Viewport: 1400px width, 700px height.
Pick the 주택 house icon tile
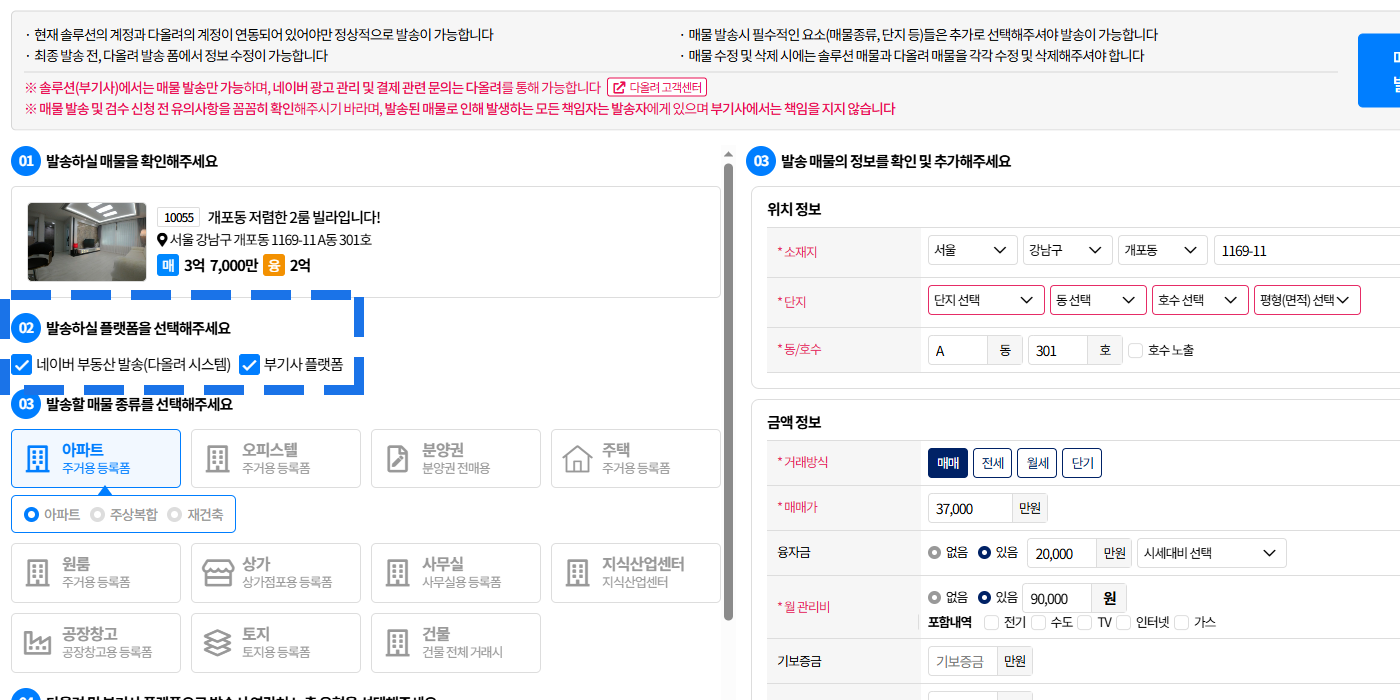577,459
